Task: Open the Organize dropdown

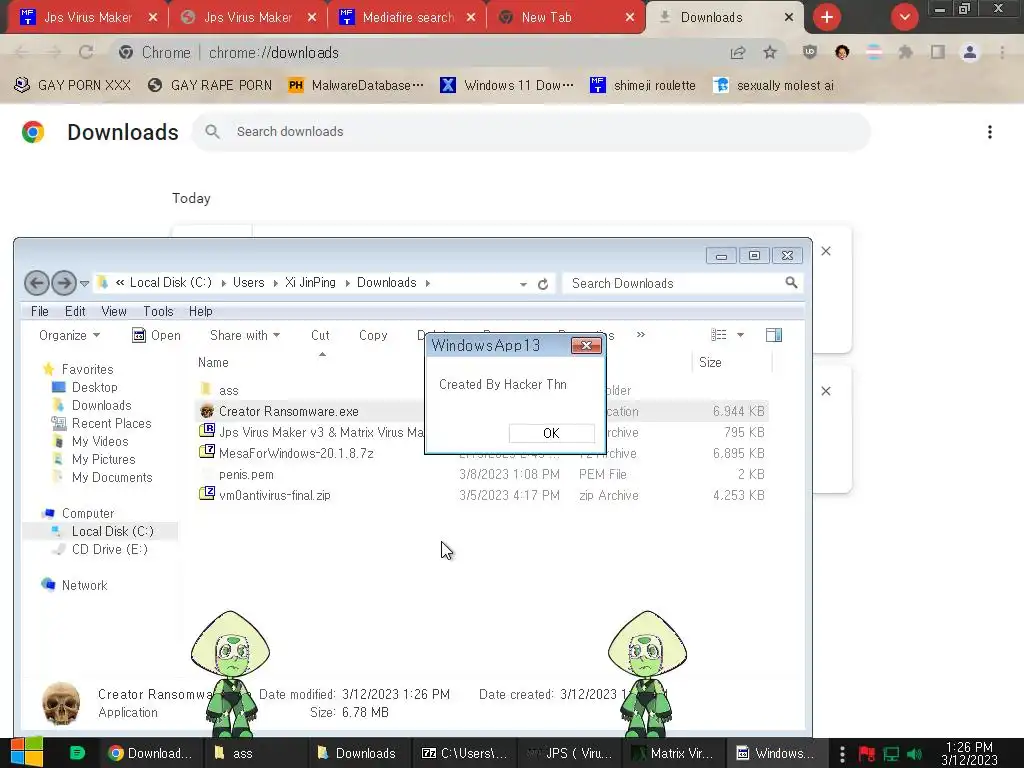Action: point(69,335)
